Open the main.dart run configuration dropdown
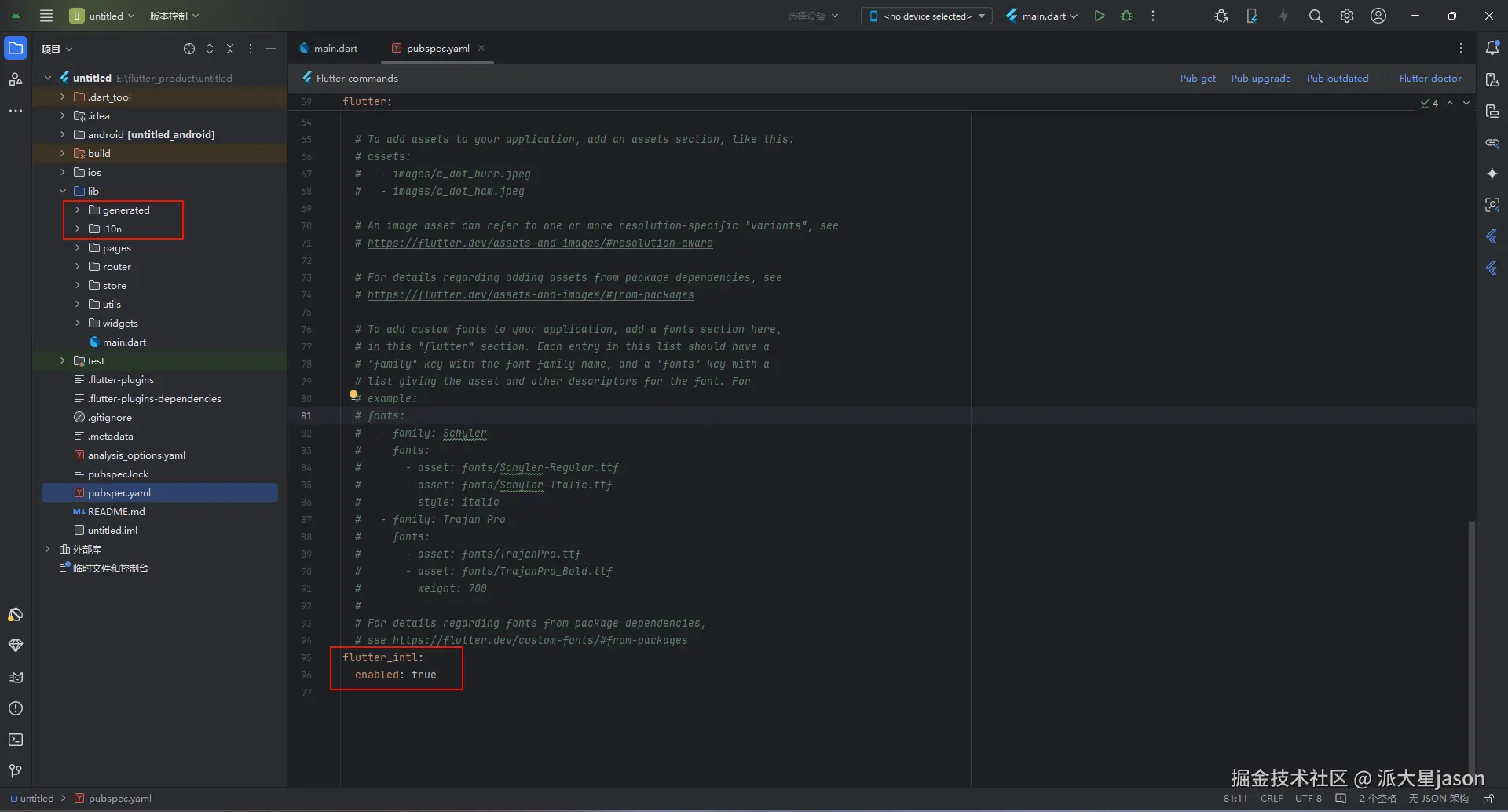Image resolution: width=1508 pixels, height=812 pixels. pyautogui.click(x=1042, y=16)
